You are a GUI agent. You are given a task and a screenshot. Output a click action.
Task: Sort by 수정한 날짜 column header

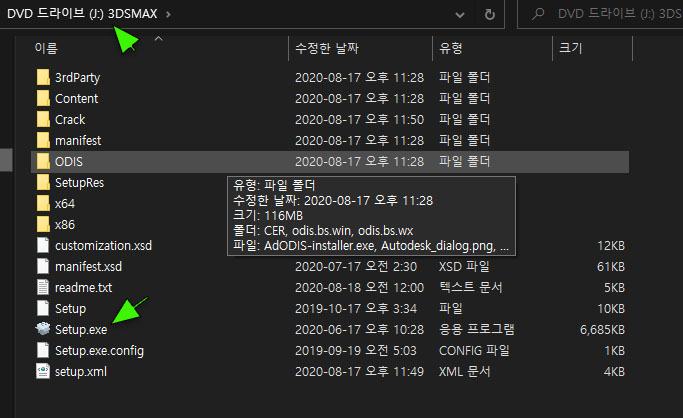point(327,48)
